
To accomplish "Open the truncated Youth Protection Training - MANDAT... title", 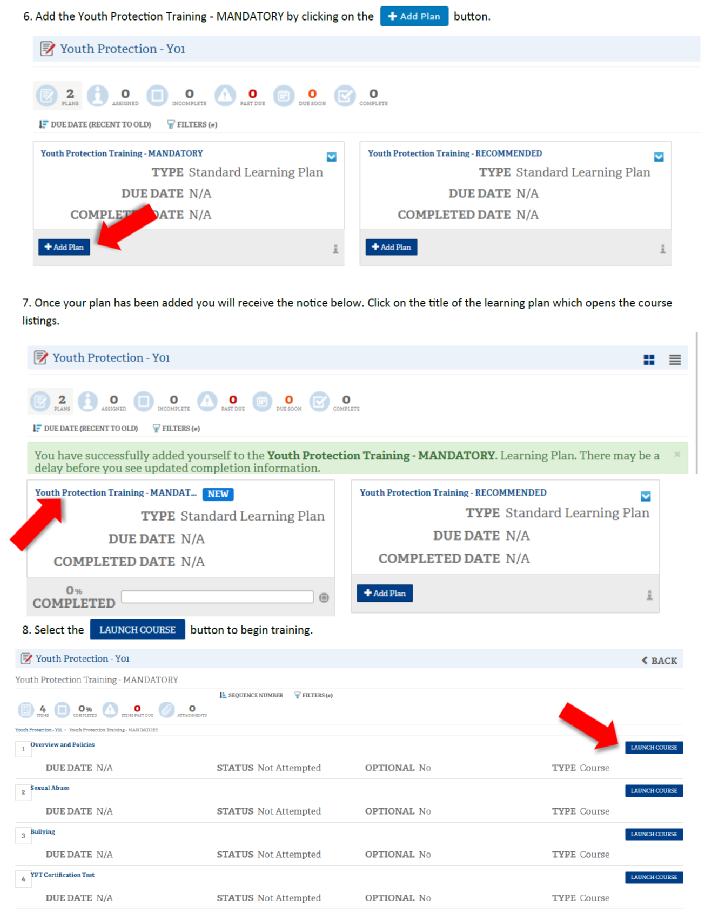I will coord(115,493).
